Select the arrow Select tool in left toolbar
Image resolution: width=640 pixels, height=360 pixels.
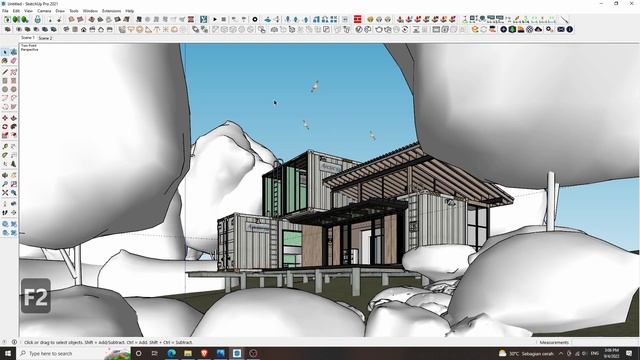tap(5, 52)
